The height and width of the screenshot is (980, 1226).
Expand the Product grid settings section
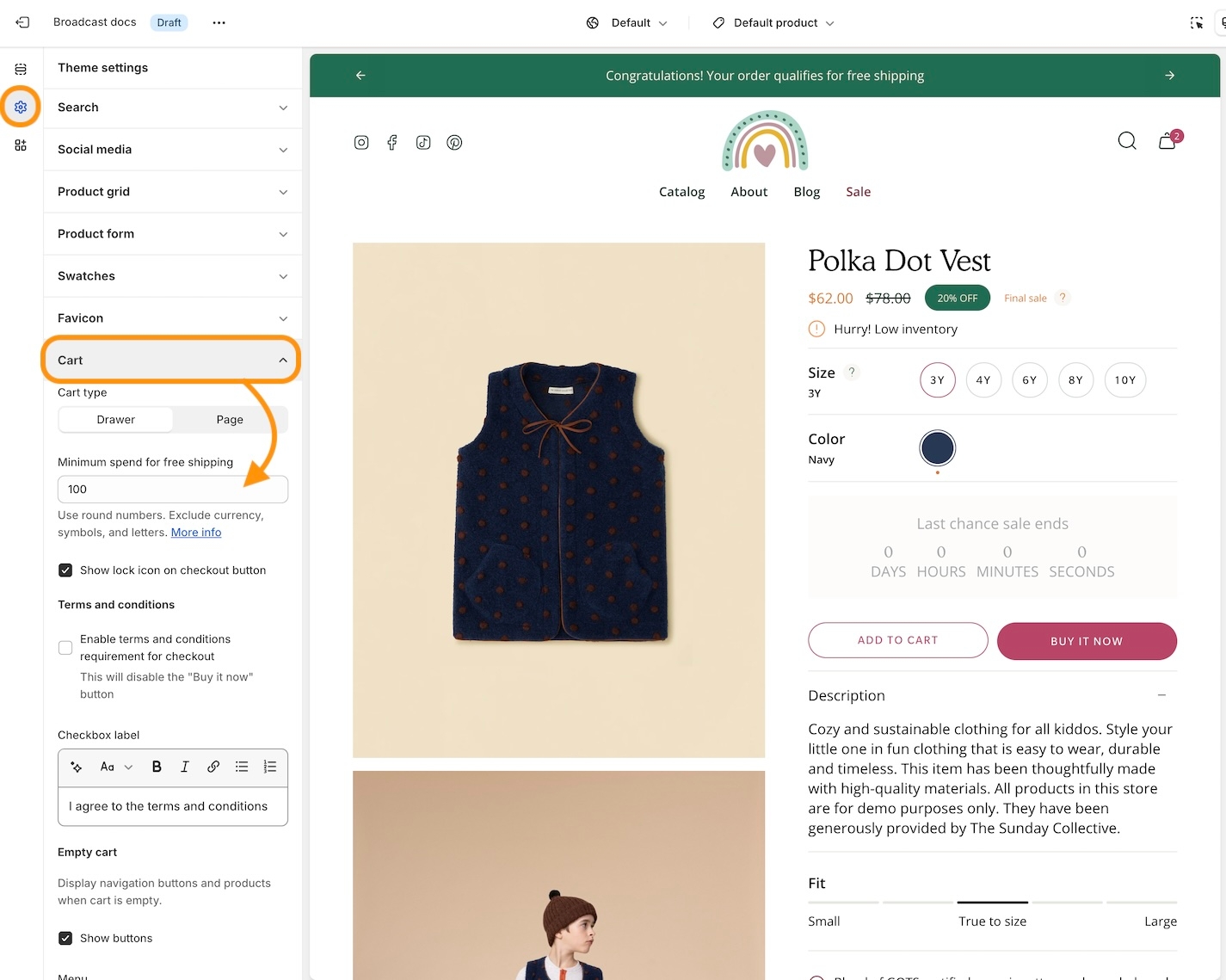tap(172, 192)
